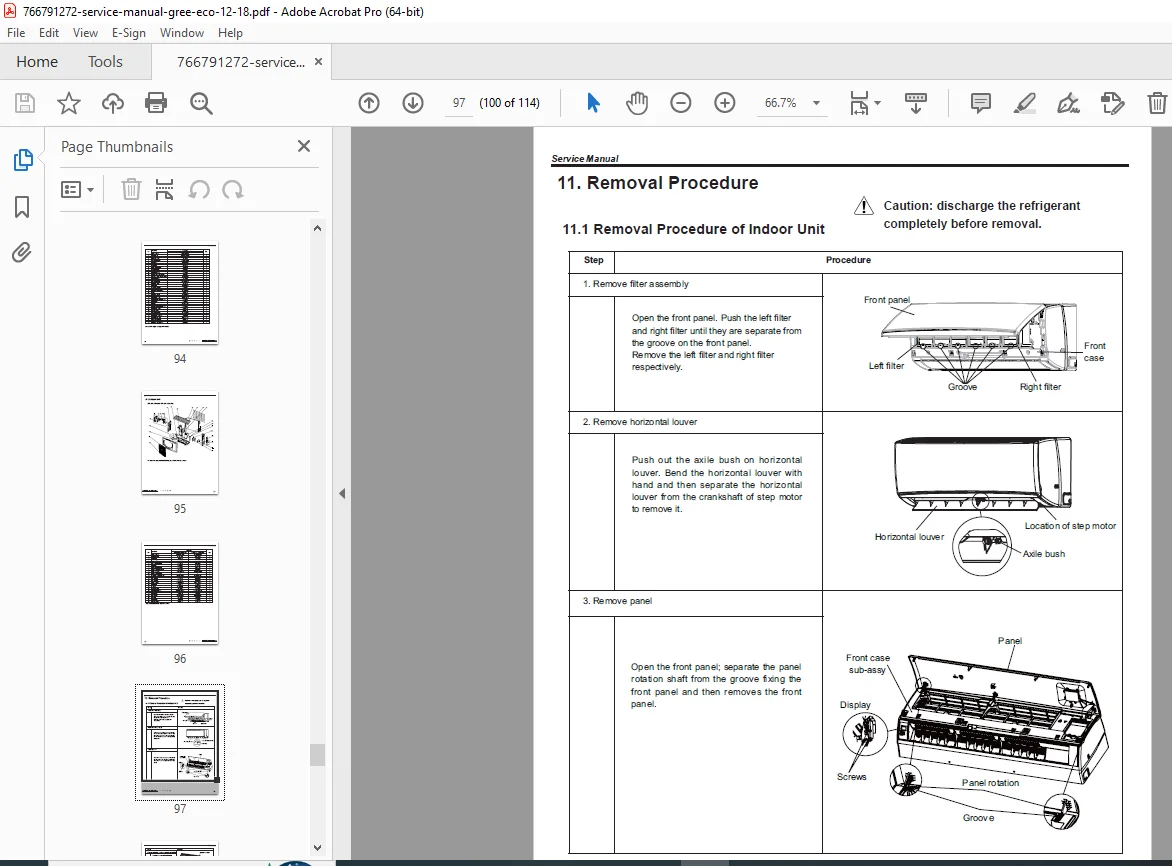Rotate page clockwise in thumbnails panel
1172x866 pixels.
coord(232,190)
